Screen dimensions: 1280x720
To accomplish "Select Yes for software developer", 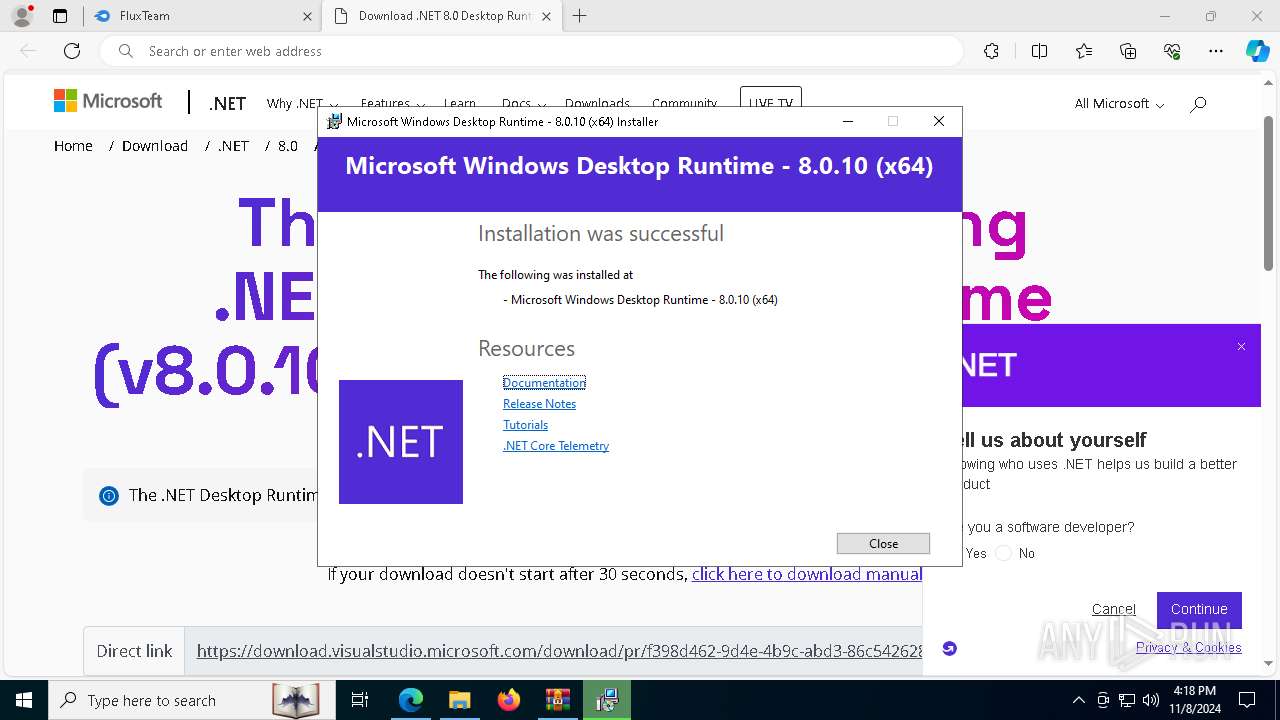I will [x=976, y=553].
